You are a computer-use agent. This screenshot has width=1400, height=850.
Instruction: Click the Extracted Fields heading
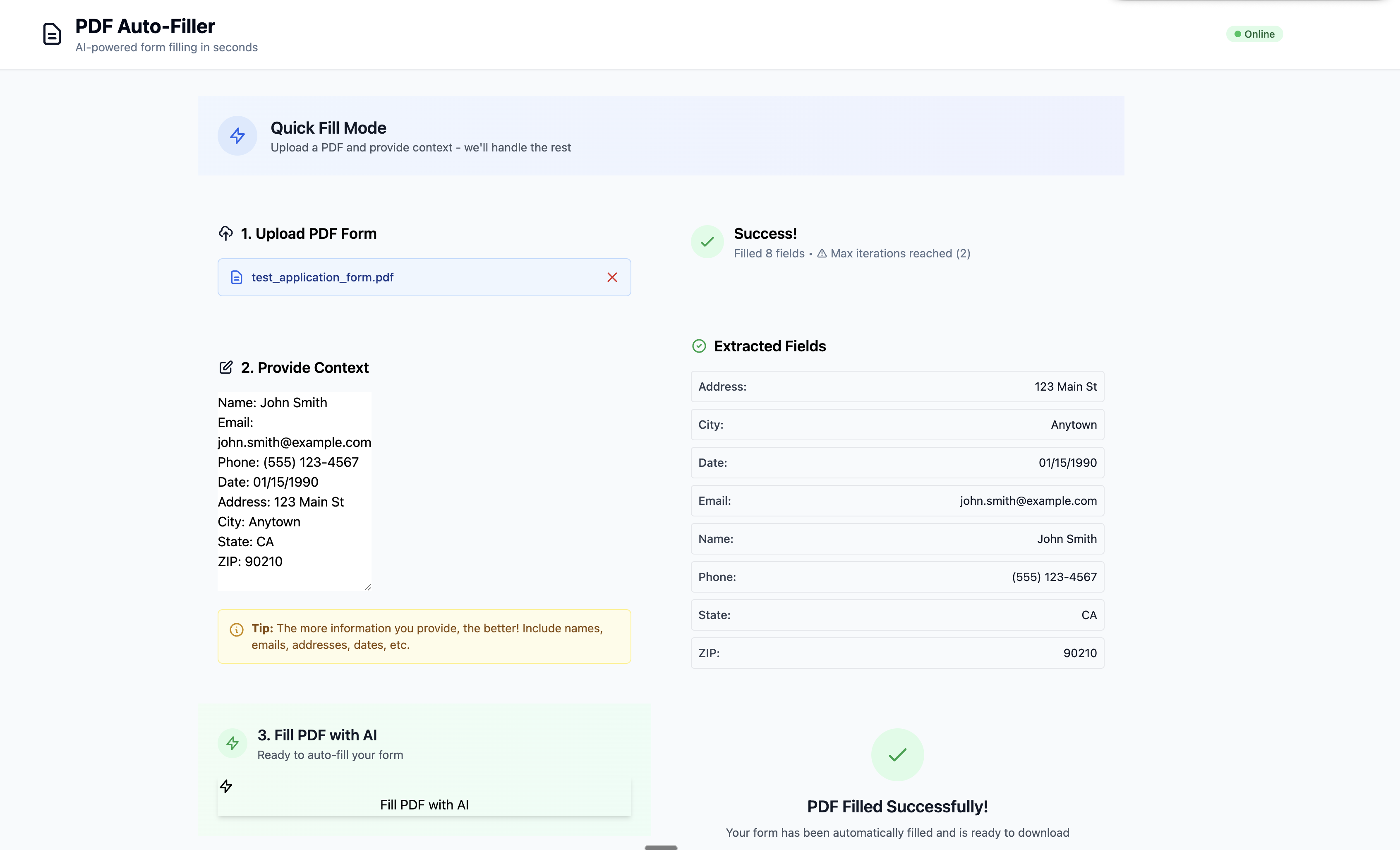pyautogui.click(x=770, y=346)
